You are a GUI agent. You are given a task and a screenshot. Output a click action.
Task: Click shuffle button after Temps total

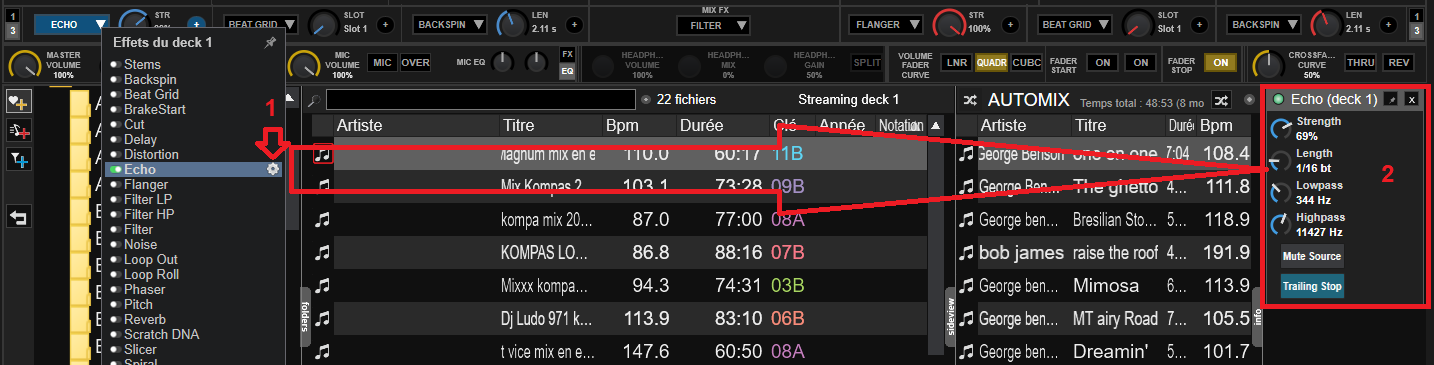1221,100
